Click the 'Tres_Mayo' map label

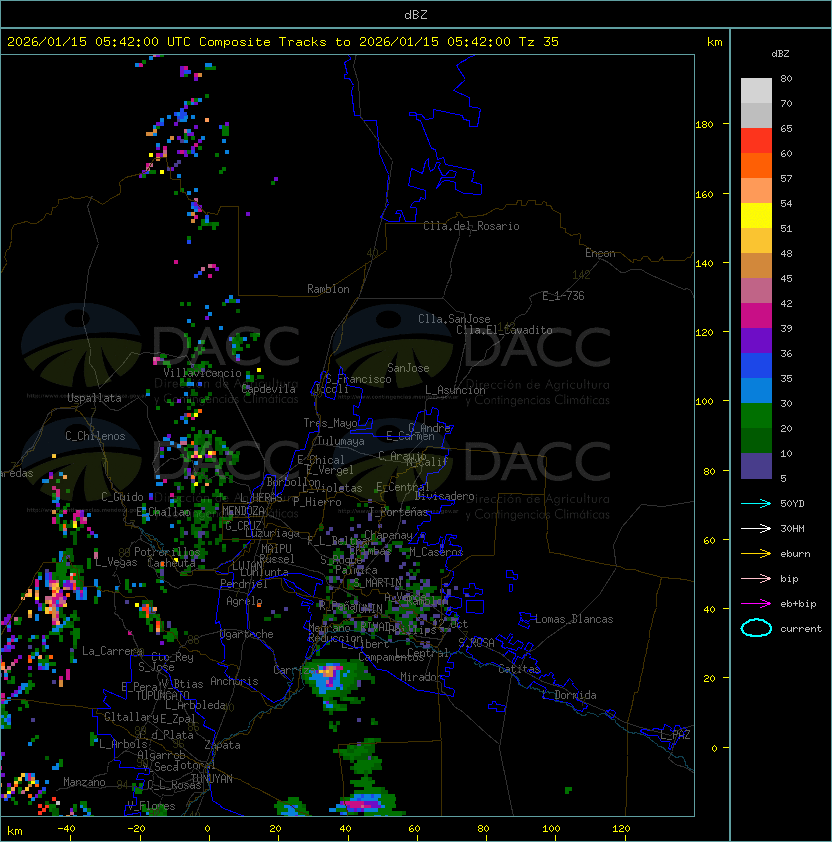click(x=330, y=423)
